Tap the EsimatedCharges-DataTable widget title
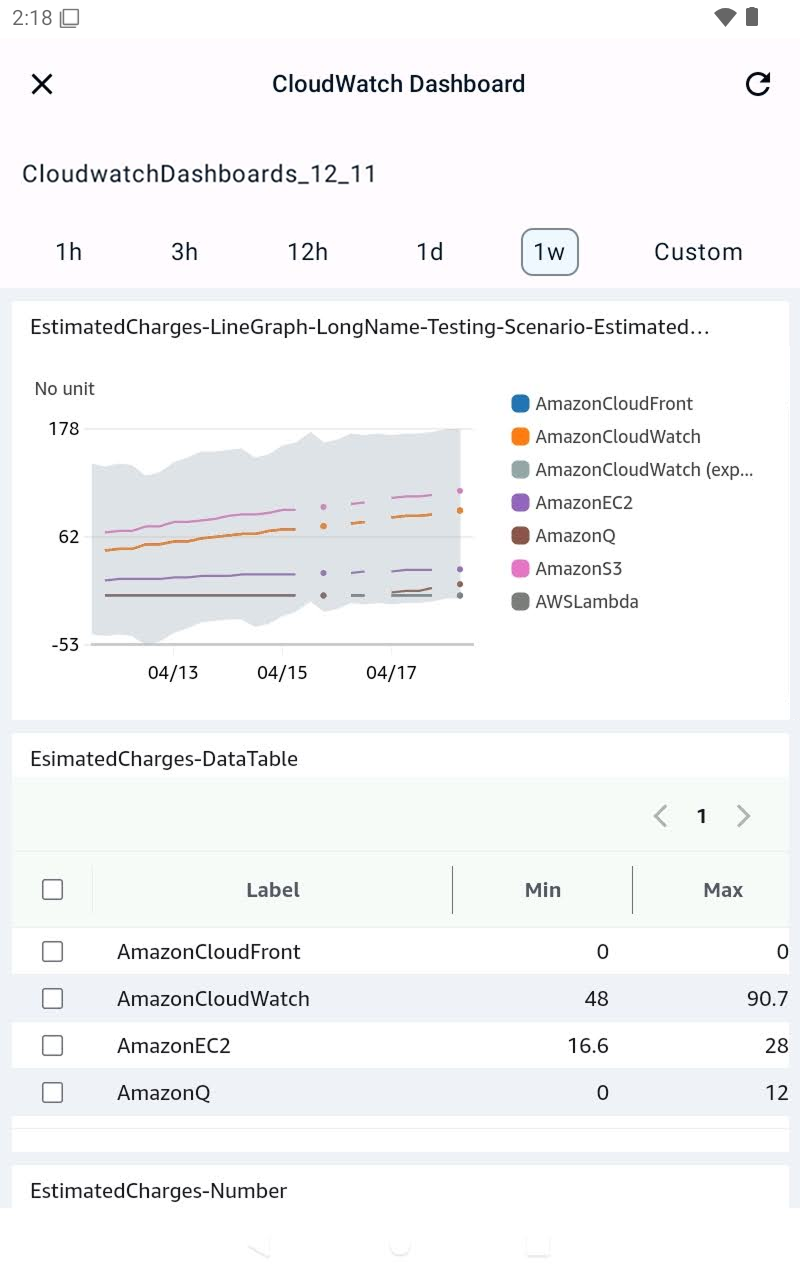The height and width of the screenshot is (1280, 800). click(x=164, y=759)
